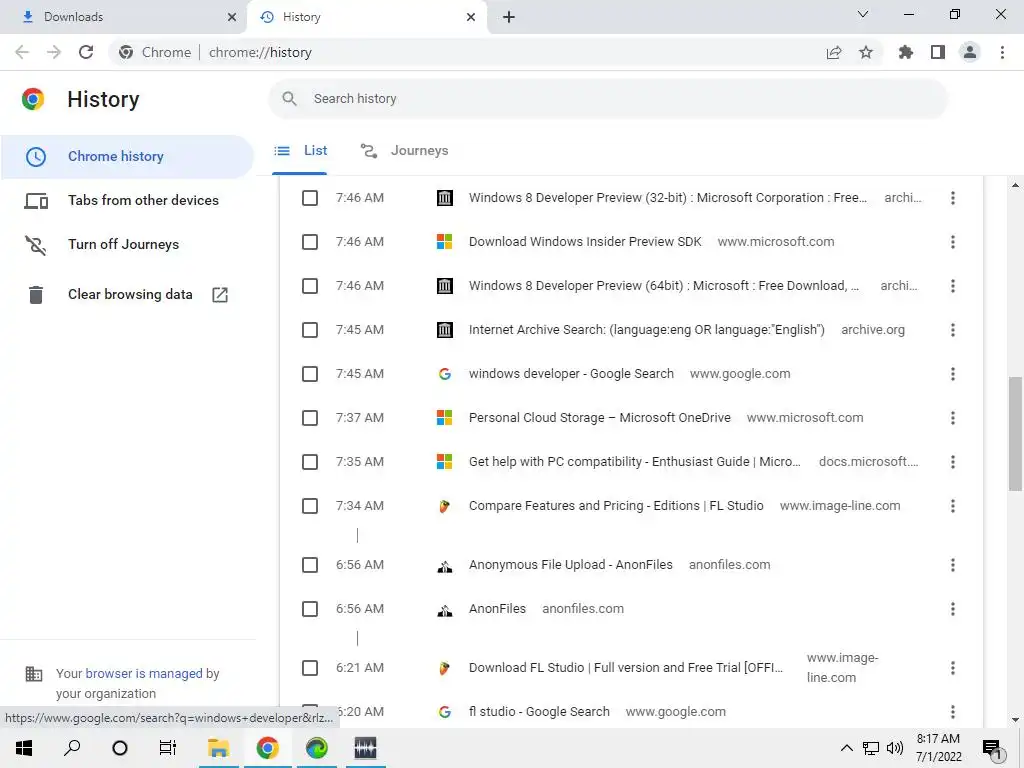Close the Downloads tab
This screenshot has height=768, width=1024.
pos(232,17)
